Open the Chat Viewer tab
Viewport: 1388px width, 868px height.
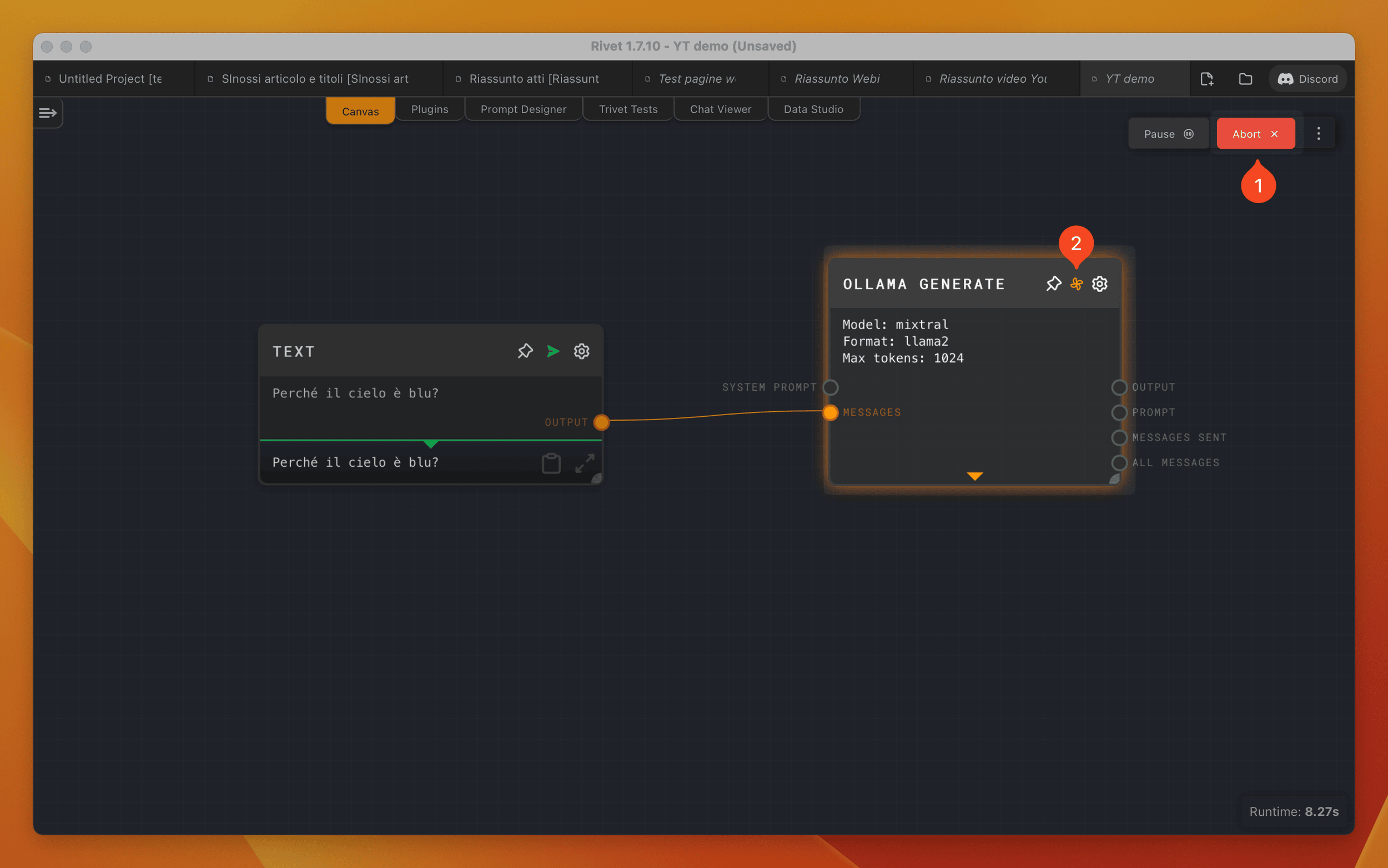coord(720,109)
